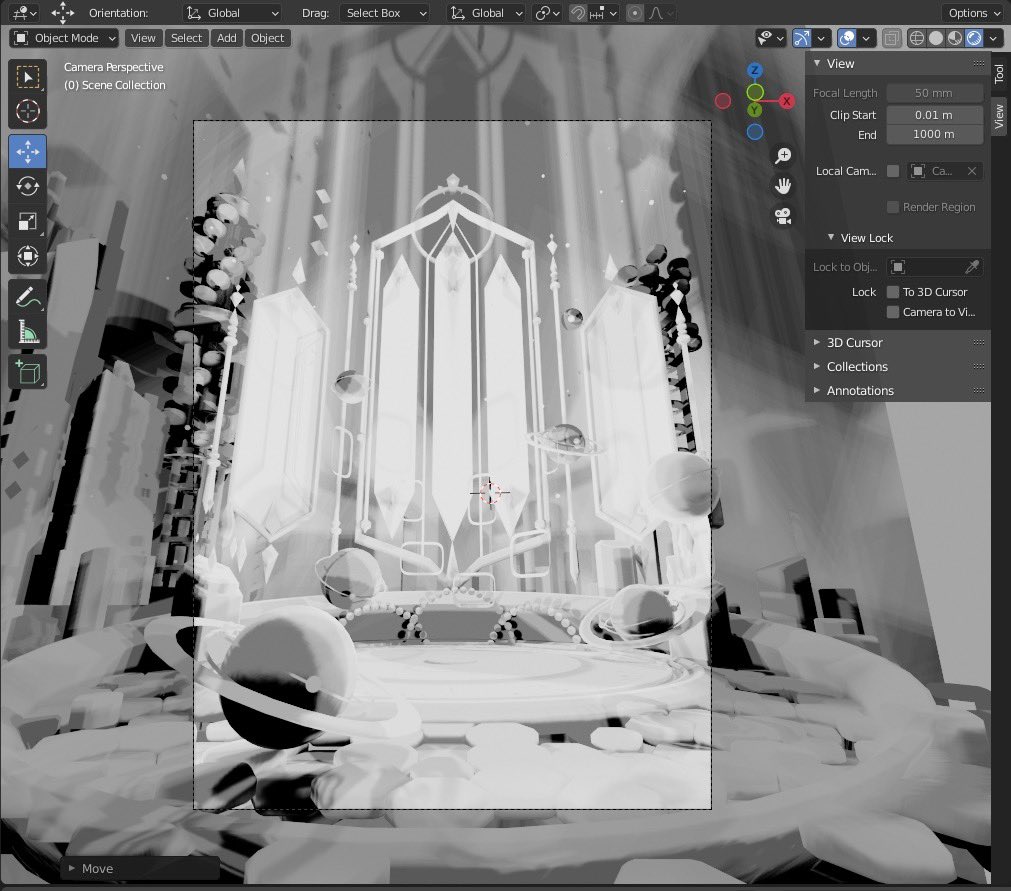Open the overlays options dropdown arrow
The width and height of the screenshot is (1011, 891).
click(866, 38)
